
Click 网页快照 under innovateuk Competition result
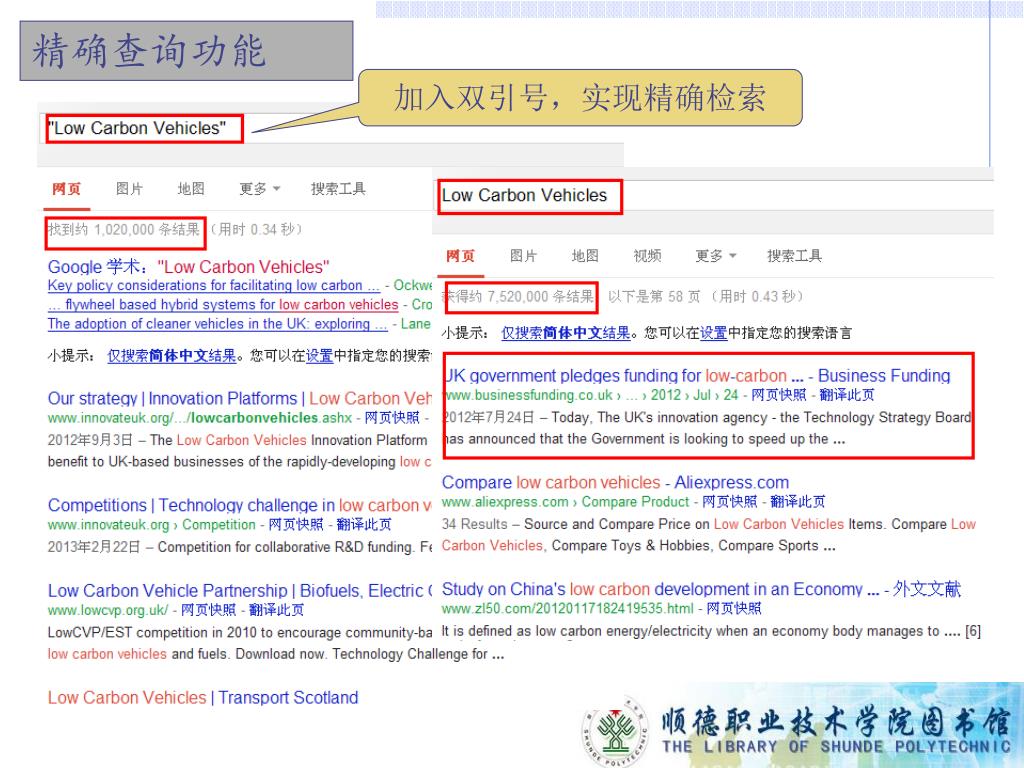click(296, 524)
